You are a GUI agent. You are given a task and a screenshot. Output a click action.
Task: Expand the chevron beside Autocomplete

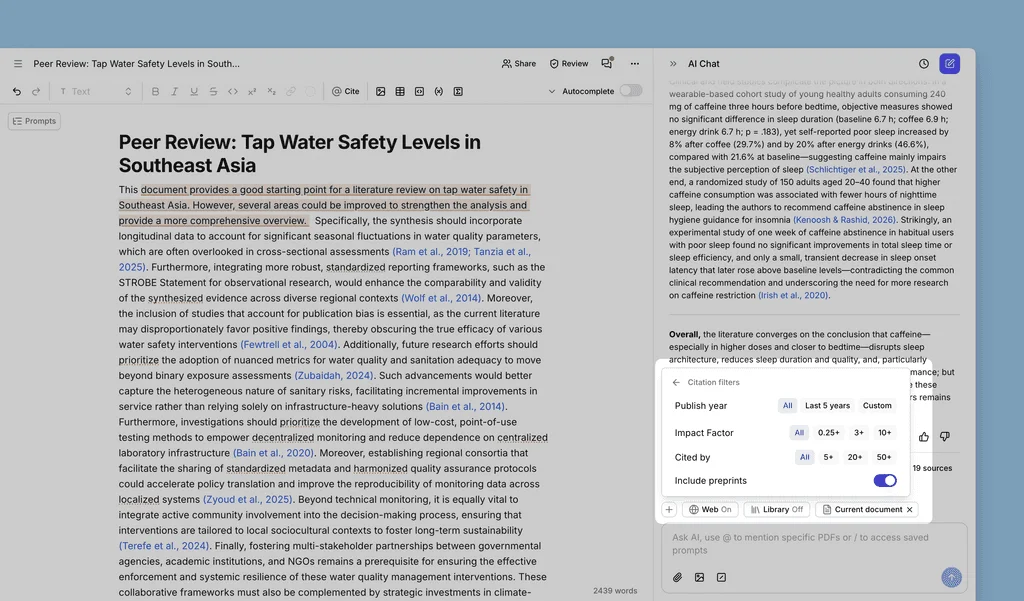(552, 91)
